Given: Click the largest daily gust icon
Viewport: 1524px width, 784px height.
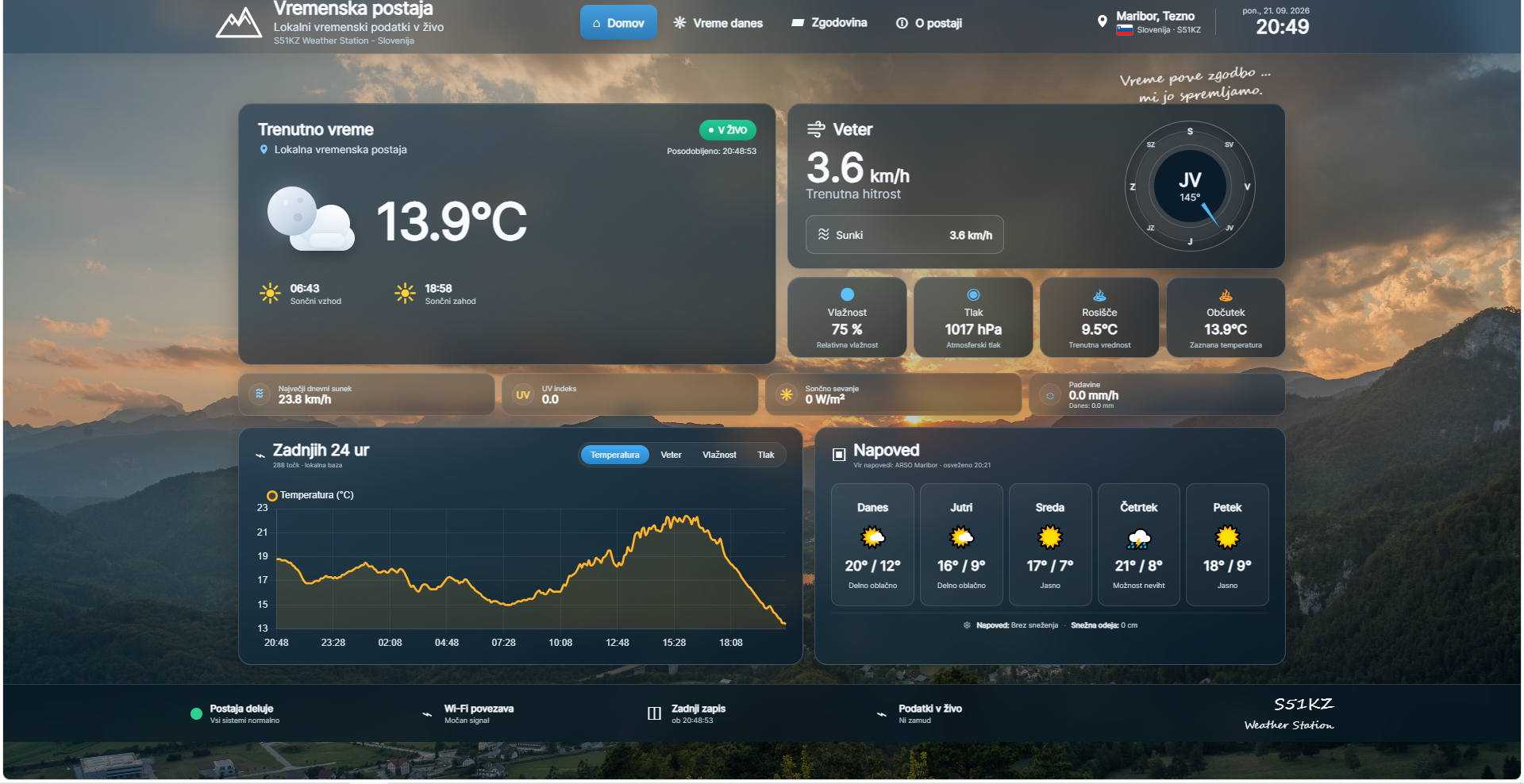Looking at the screenshot, I should [x=260, y=394].
